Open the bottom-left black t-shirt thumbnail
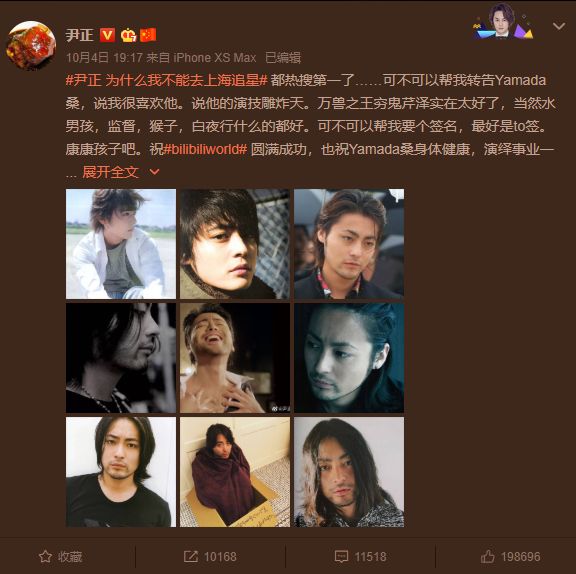 (x=121, y=472)
